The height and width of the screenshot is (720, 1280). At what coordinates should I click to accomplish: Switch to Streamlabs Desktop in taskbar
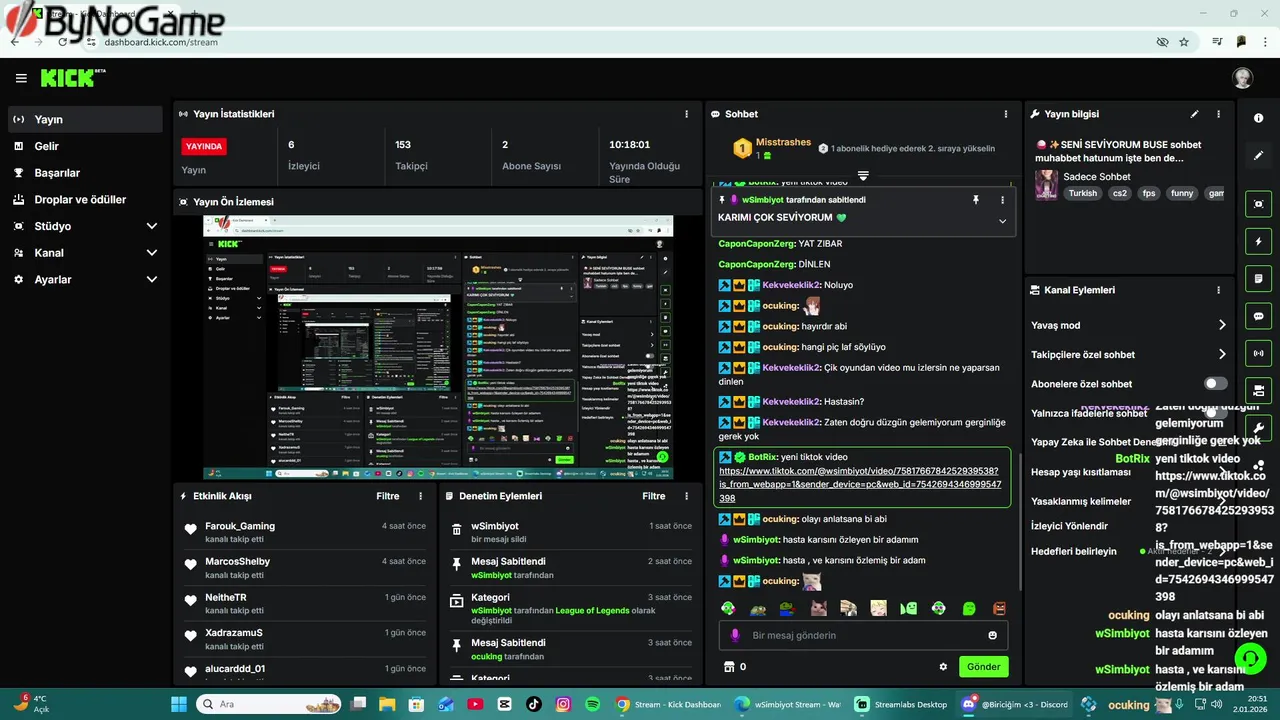[x=902, y=704]
